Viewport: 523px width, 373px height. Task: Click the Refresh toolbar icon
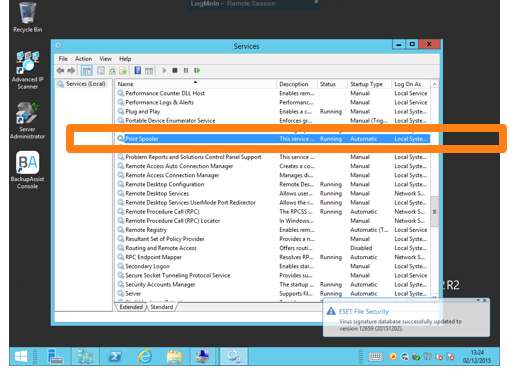pyautogui.click(x=112, y=70)
